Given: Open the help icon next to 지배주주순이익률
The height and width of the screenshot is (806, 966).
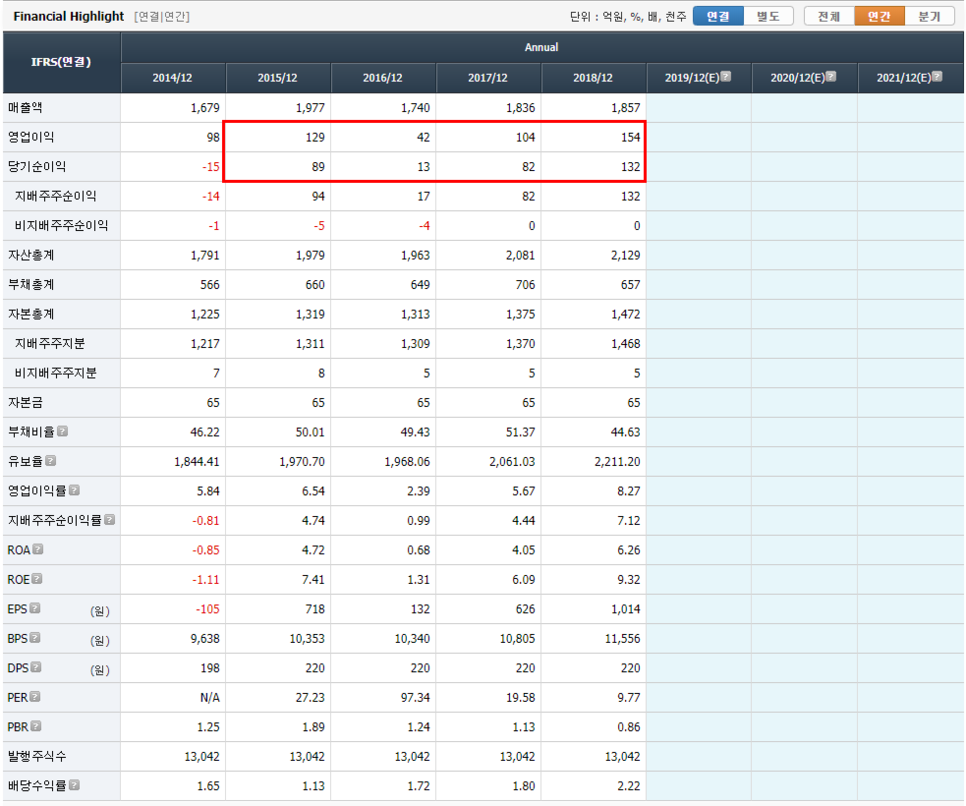Looking at the screenshot, I should click(x=110, y=519).
